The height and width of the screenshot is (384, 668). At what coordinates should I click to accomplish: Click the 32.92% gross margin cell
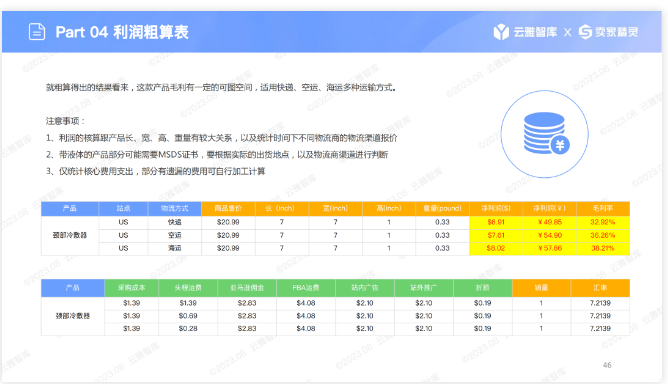pos(603,222)
